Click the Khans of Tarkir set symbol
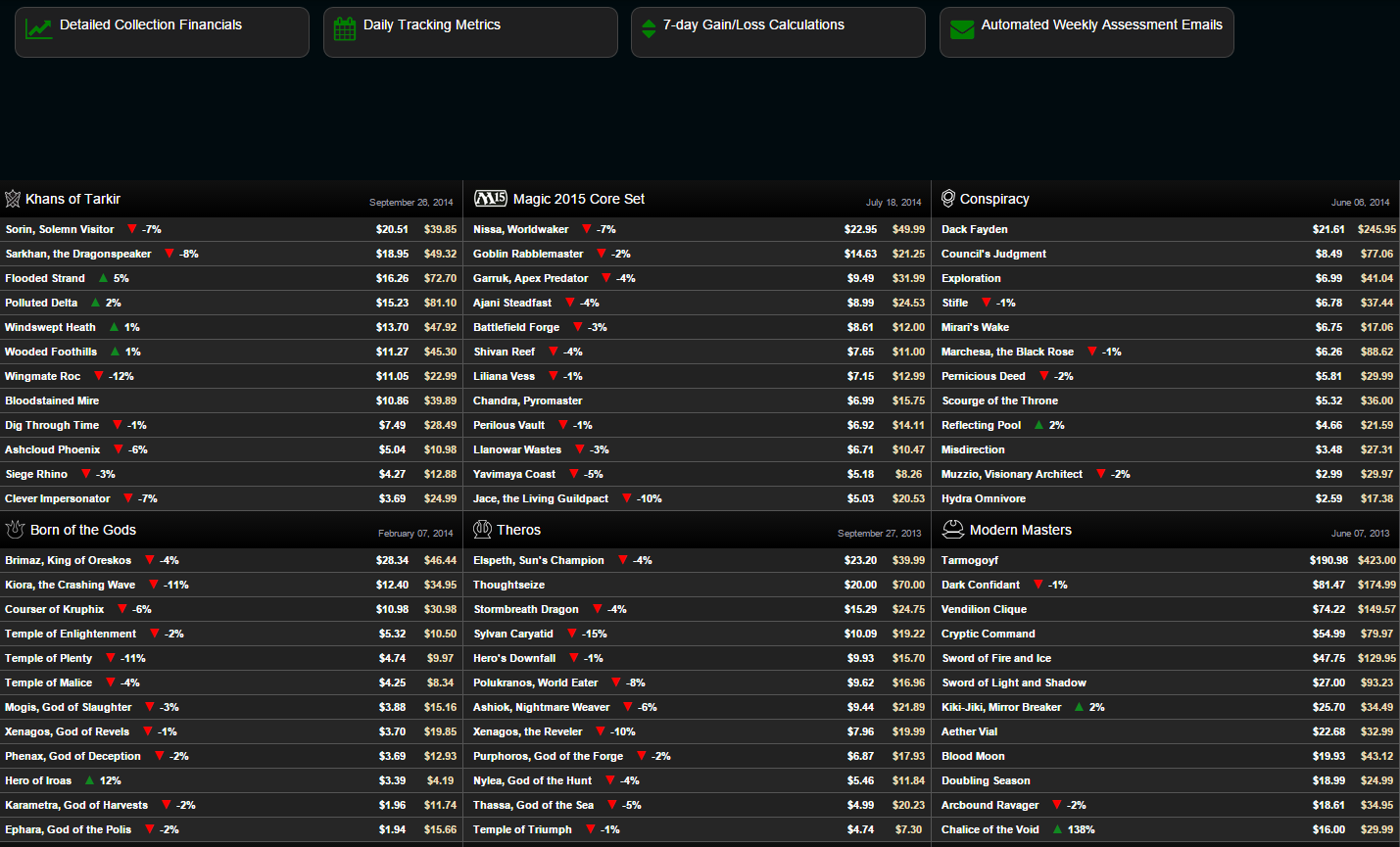The height and width of the screenshot is (847, 1400). click(13, 199)
